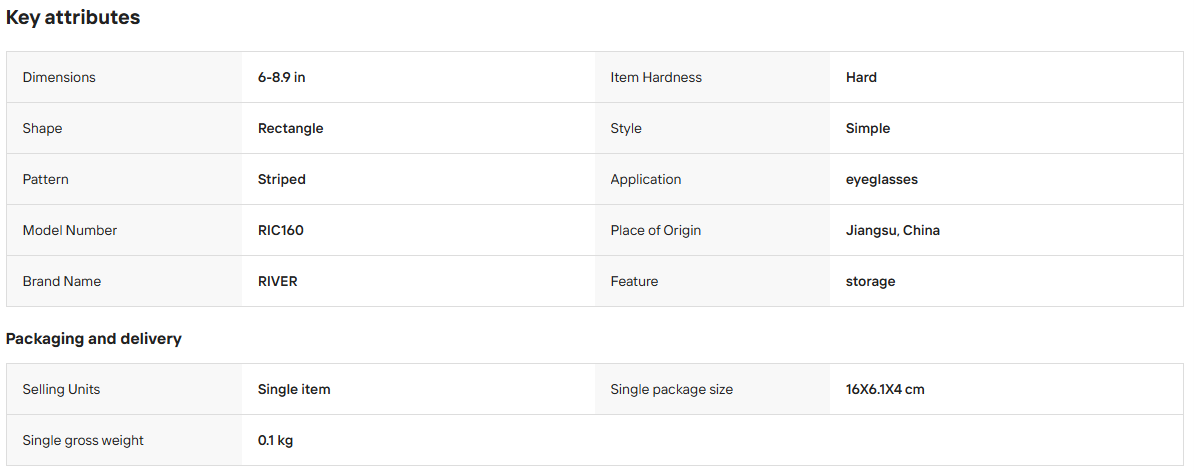The width and height of the screenshot is (1194, 475).
Task: Click the Striped pattern value
Action: [x=282, y=179]
